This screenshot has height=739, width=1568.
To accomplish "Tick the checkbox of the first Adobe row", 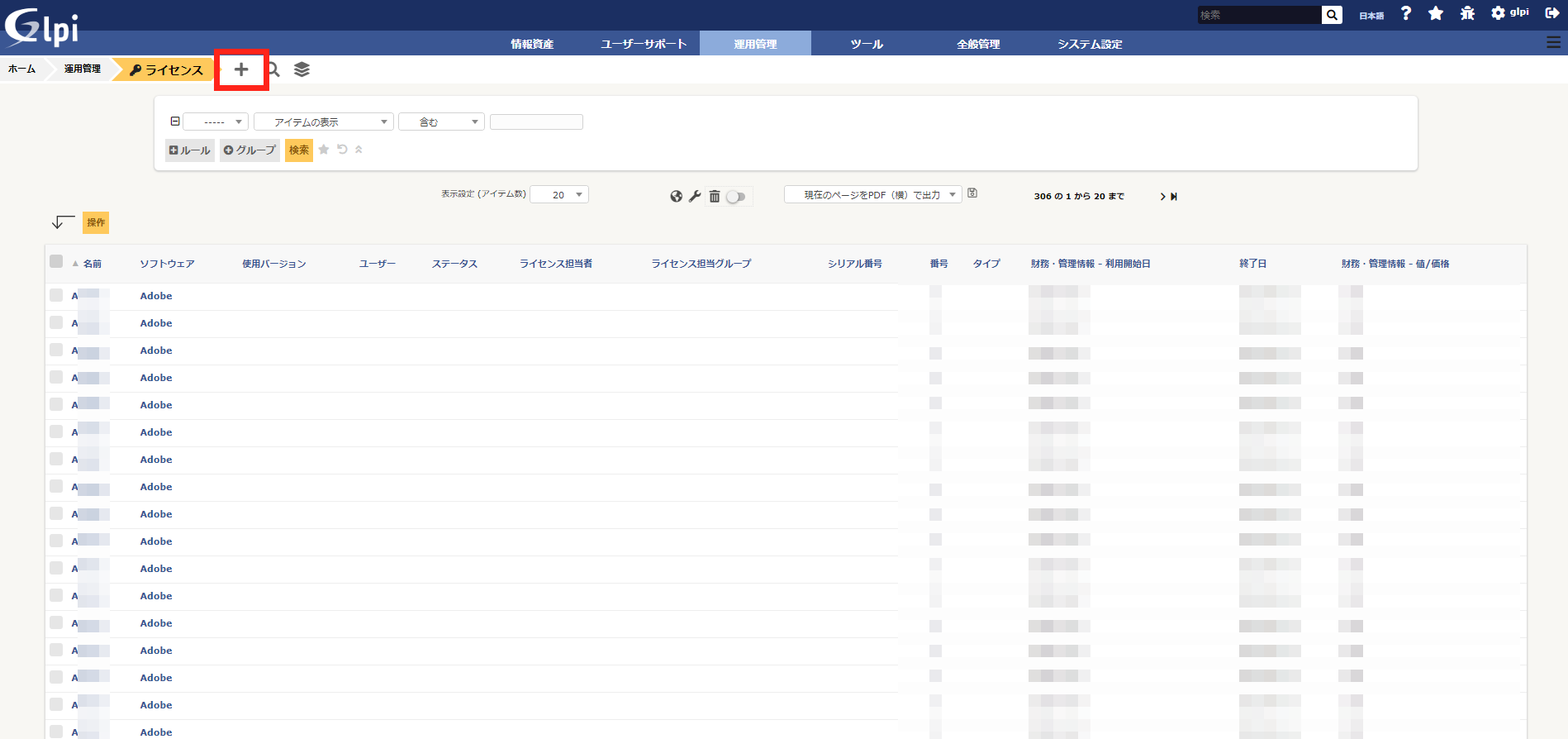I will point(56,295).
